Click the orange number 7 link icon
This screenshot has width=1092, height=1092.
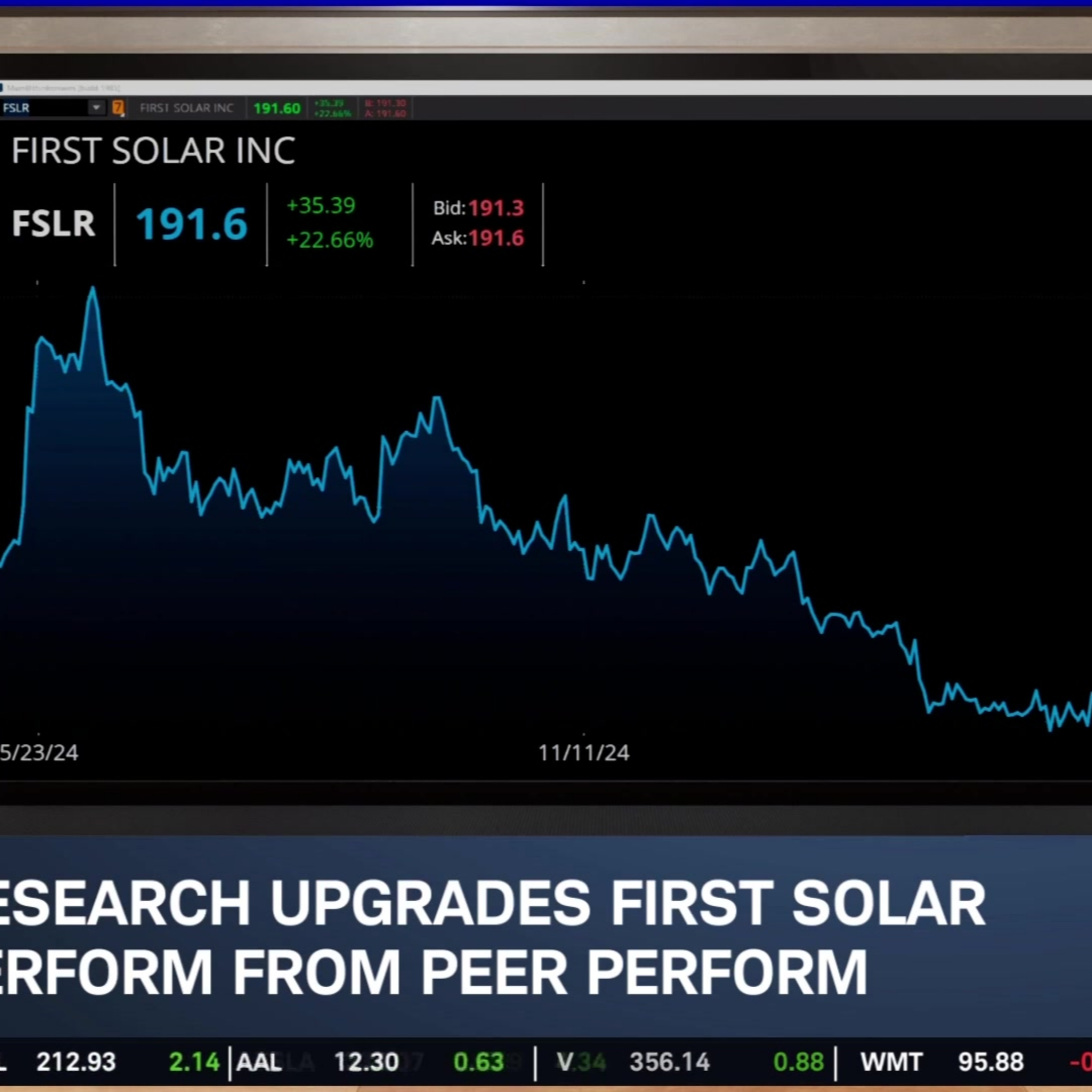118,108
